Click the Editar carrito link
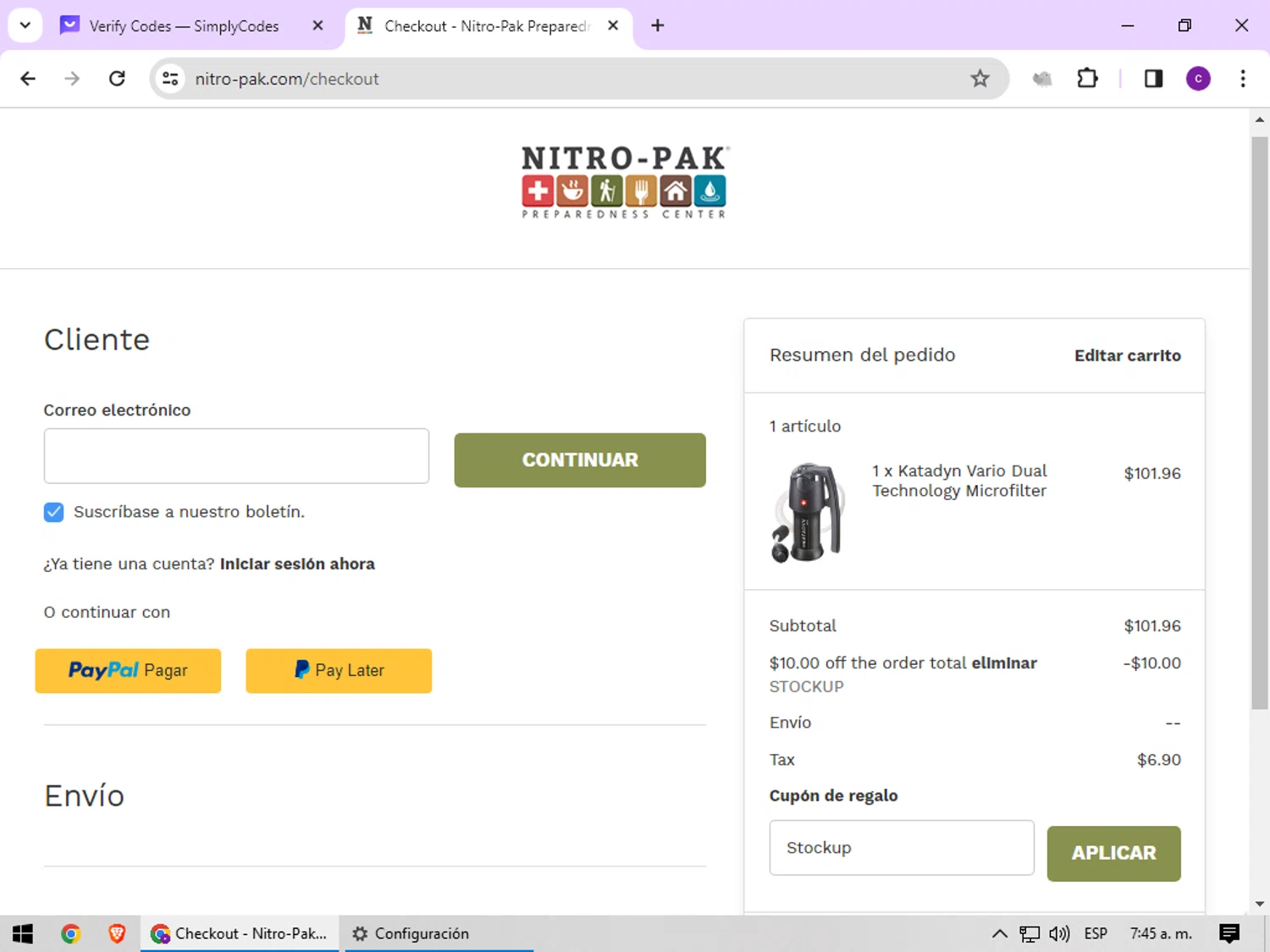1270x952 pixels. tap(1128, 355)
